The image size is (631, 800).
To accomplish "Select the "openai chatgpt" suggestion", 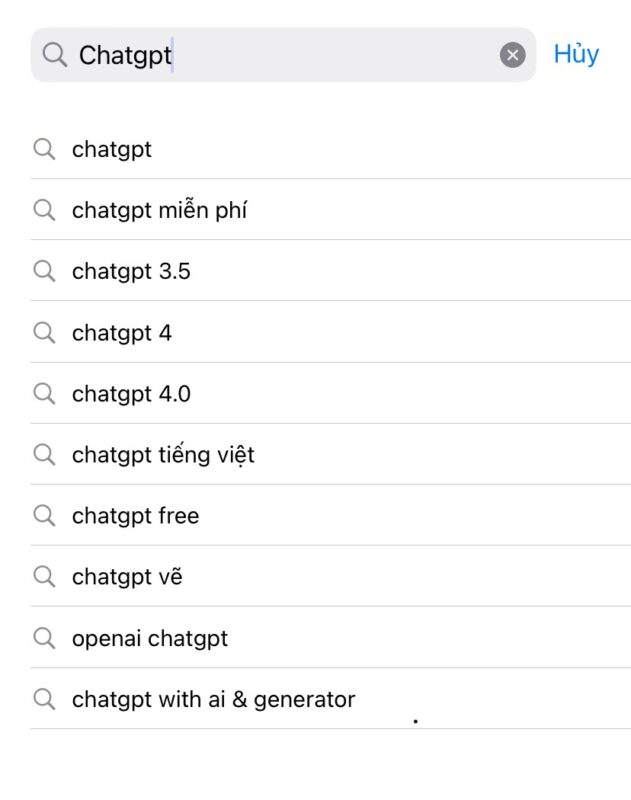I will (x=150, y=638).
